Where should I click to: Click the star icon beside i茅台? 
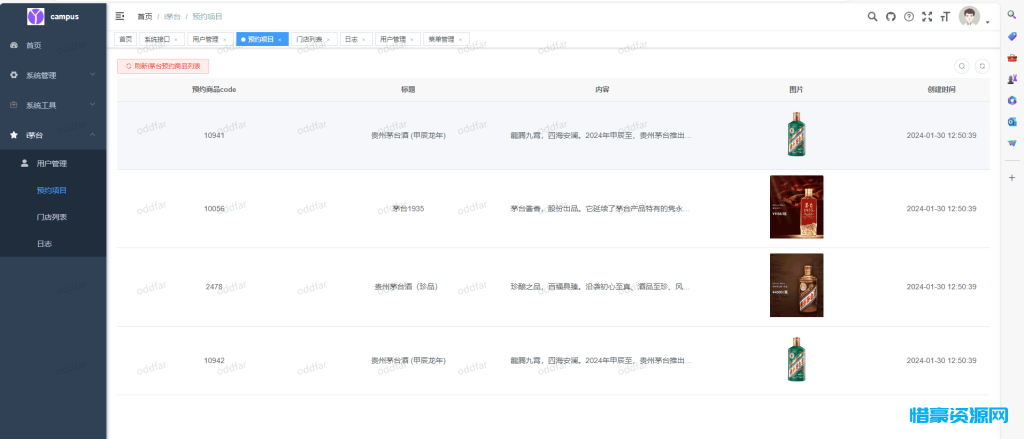click(14, 135)
